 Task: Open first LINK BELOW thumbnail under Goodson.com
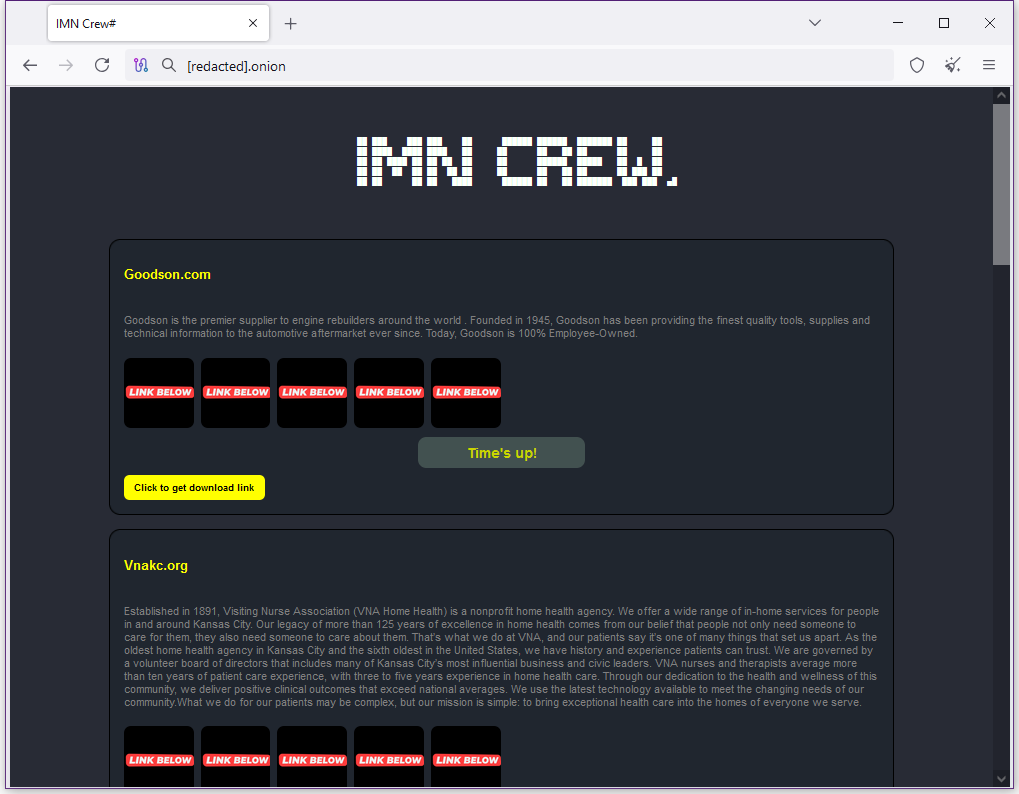159,392
